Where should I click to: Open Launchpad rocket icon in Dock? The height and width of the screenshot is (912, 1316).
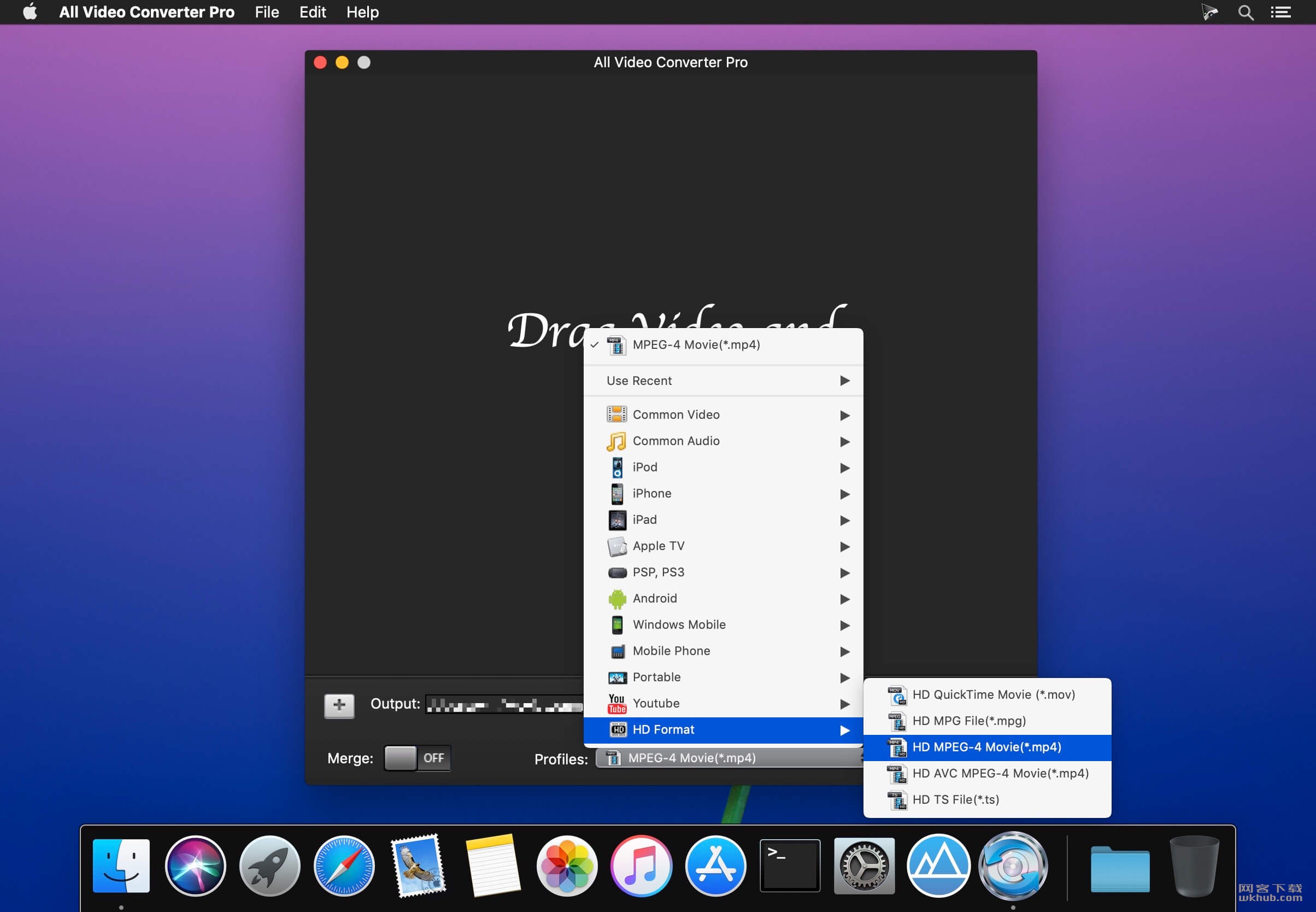[x=269, y=865]
